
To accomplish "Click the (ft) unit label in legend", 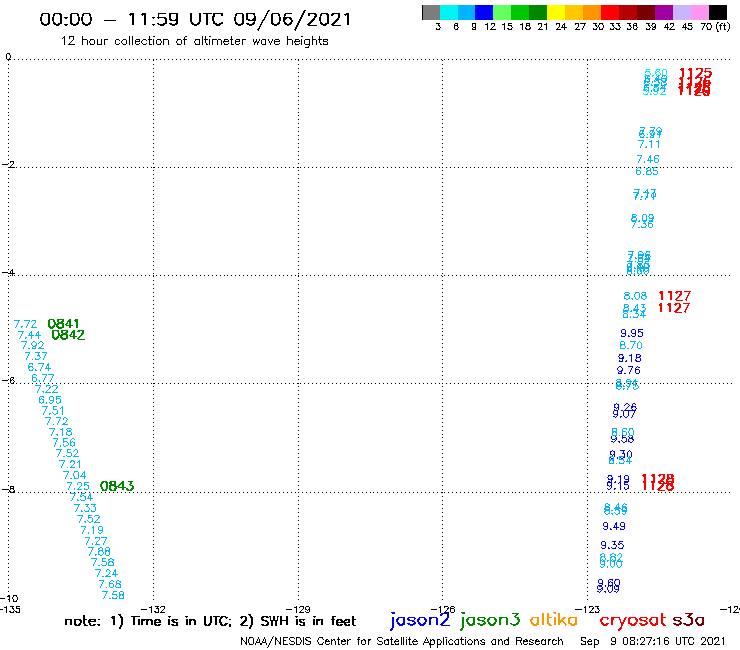I will coord(723,26).
